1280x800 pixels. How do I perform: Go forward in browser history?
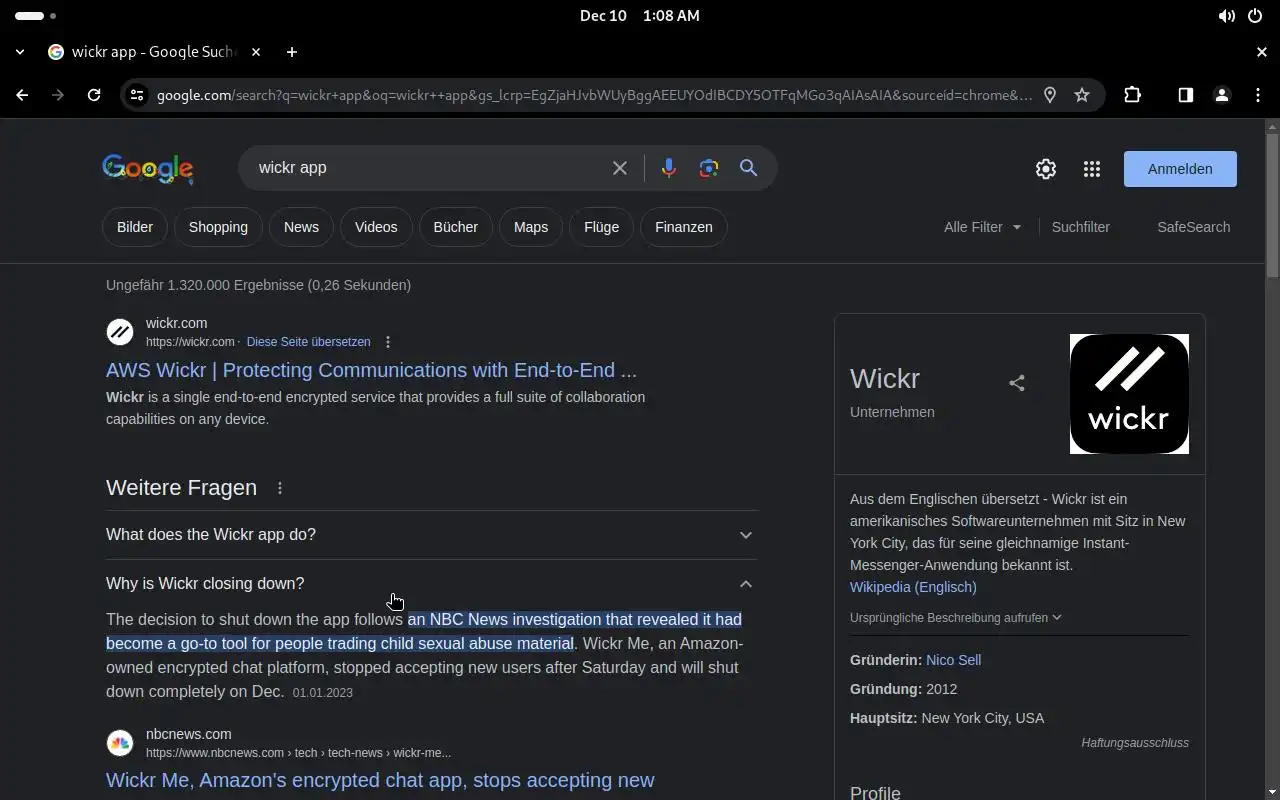[x=58, y=95]
